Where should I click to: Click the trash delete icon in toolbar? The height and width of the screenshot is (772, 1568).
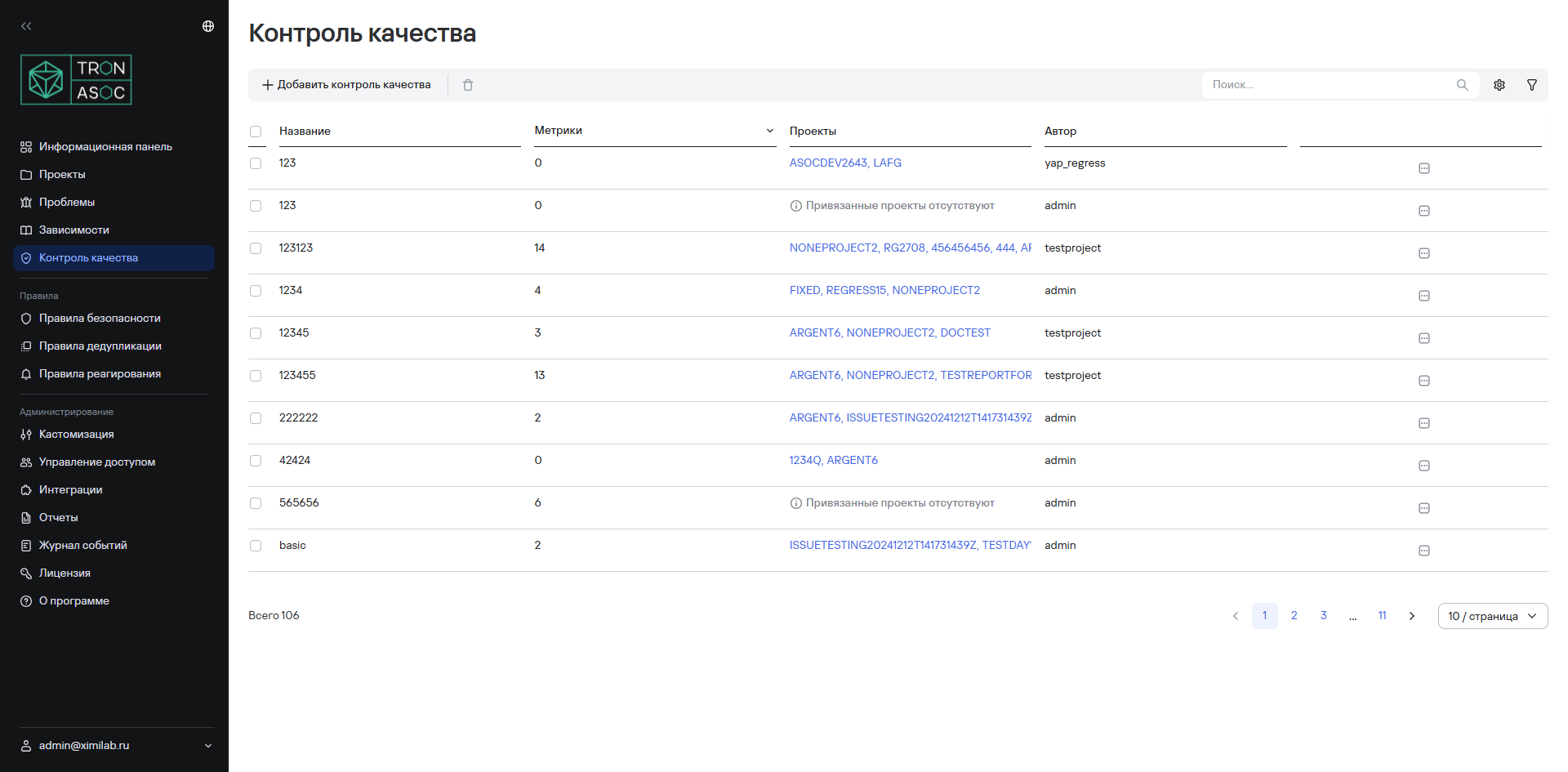tap(468, 85)
